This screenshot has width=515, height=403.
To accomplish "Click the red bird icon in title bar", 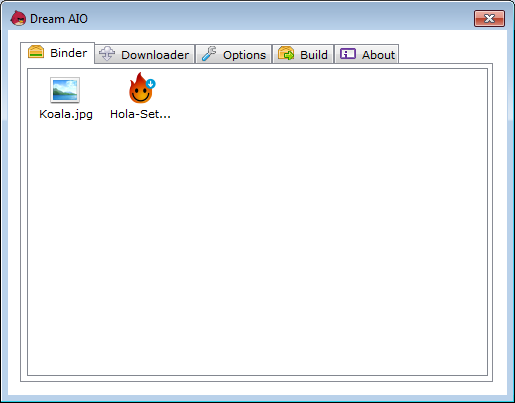I will (x=18, y=18).
